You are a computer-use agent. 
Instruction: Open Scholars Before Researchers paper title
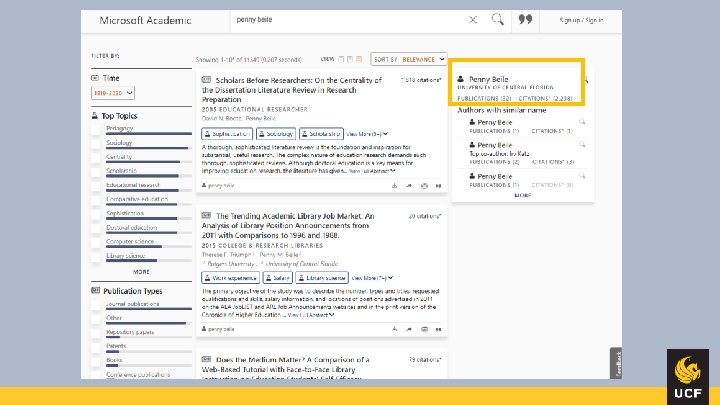pos(292,90)
